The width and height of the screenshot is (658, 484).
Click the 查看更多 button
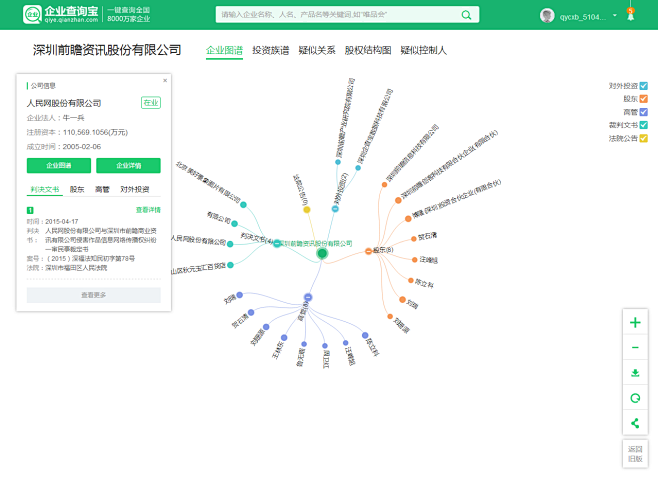[x=94, y=295]
